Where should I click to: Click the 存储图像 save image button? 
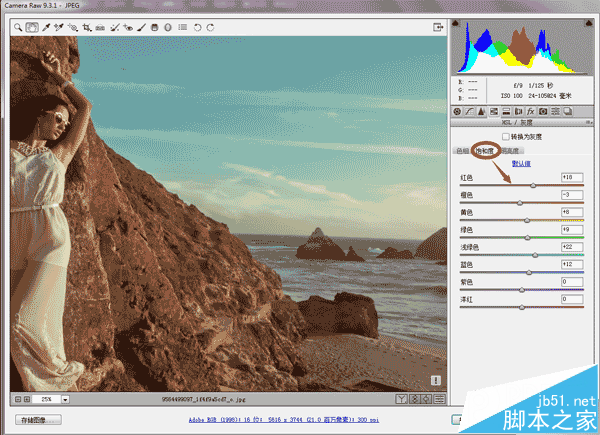(x=38, y=420)
